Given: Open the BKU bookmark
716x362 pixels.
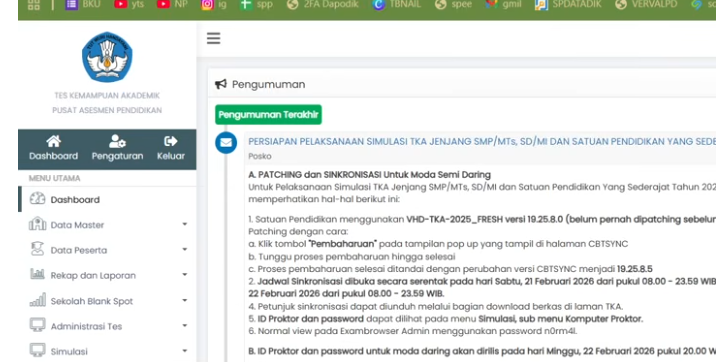Looking at the screenshot, I should (x=83, y=5).
